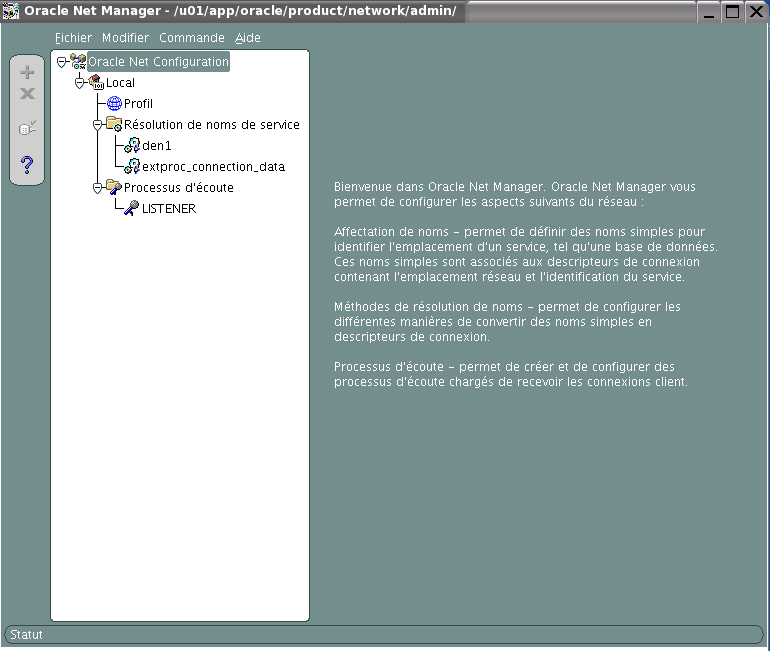Viewport: 770px width, 651px height.
Task: Click 'Méthodes de résolution de noms' paragraph
Action: (x=507, y=322)
